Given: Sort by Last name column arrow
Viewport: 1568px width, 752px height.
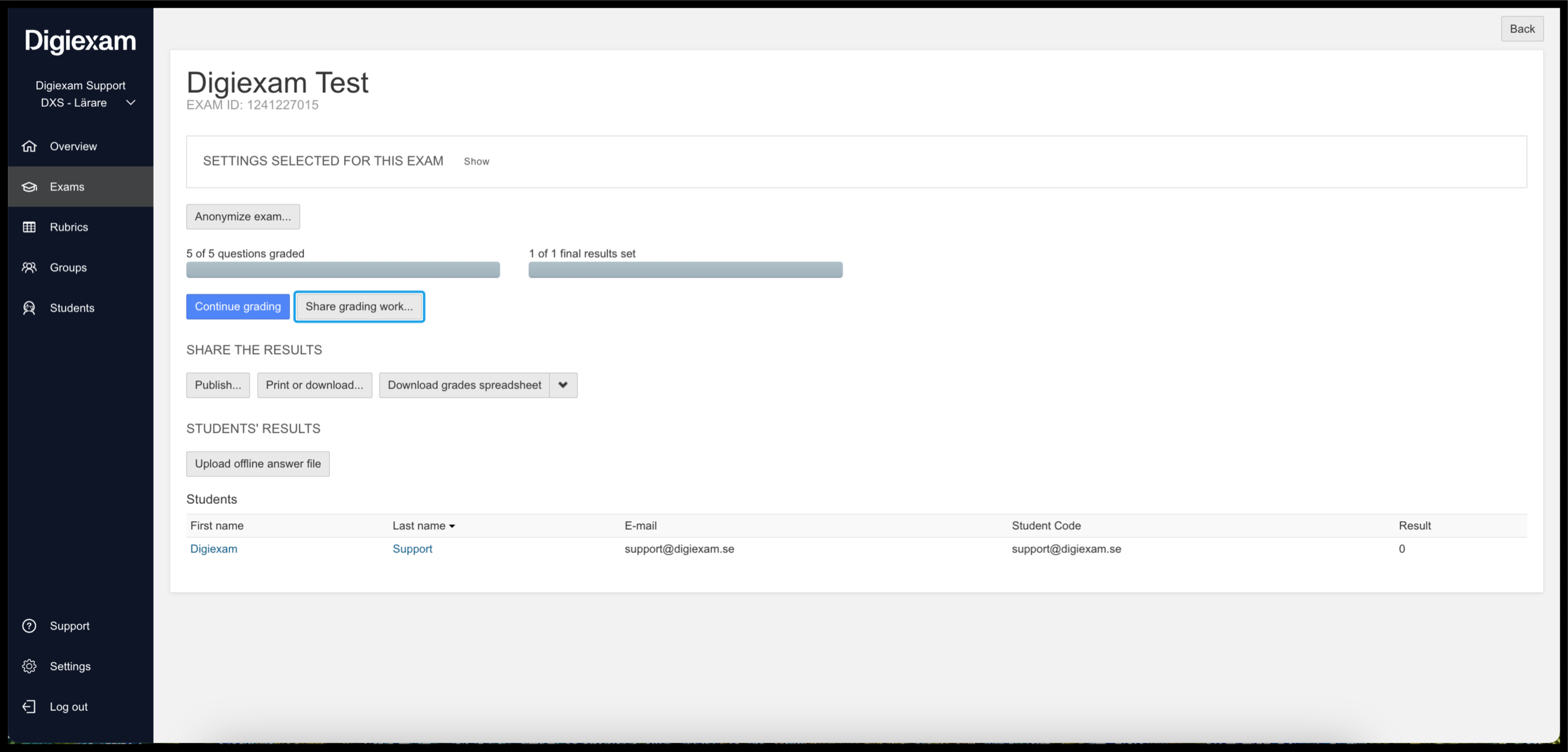Looking at the screenshot, I should click(452, 526).
